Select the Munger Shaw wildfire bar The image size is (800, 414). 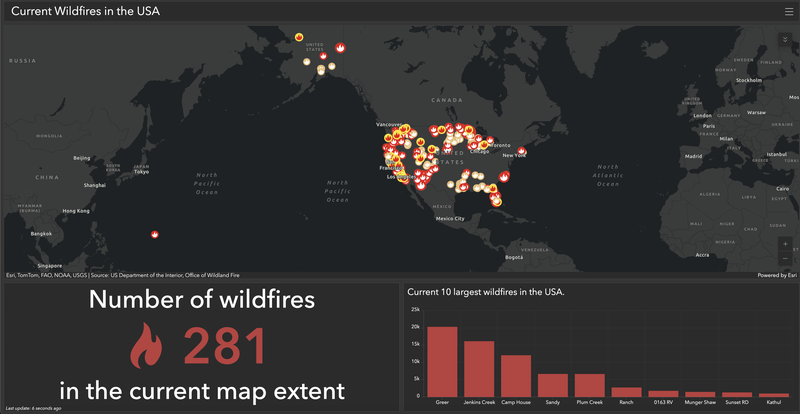pyautogui.click(x=700, y=394)
